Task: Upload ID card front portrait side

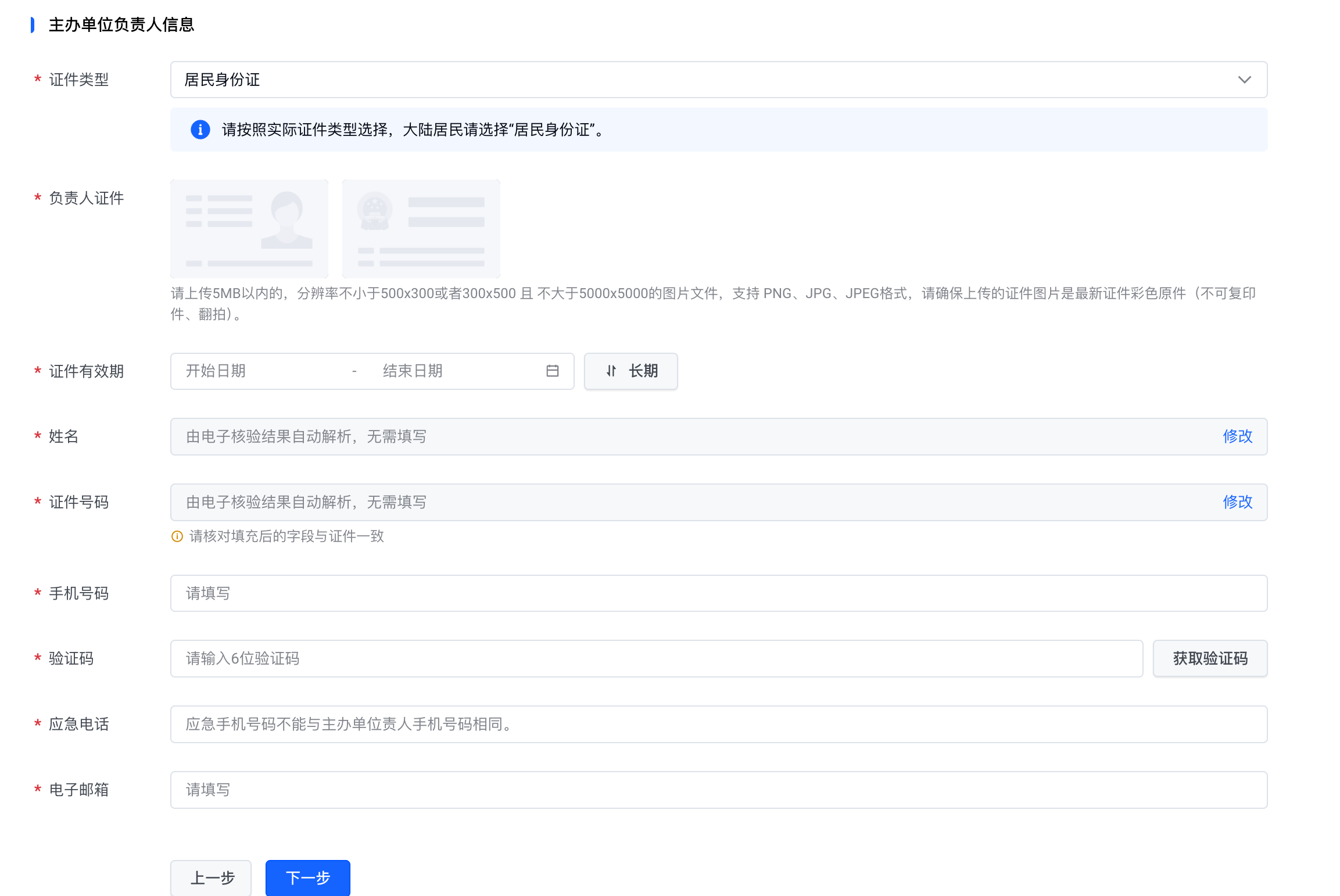Action: [x=249, y=228]
